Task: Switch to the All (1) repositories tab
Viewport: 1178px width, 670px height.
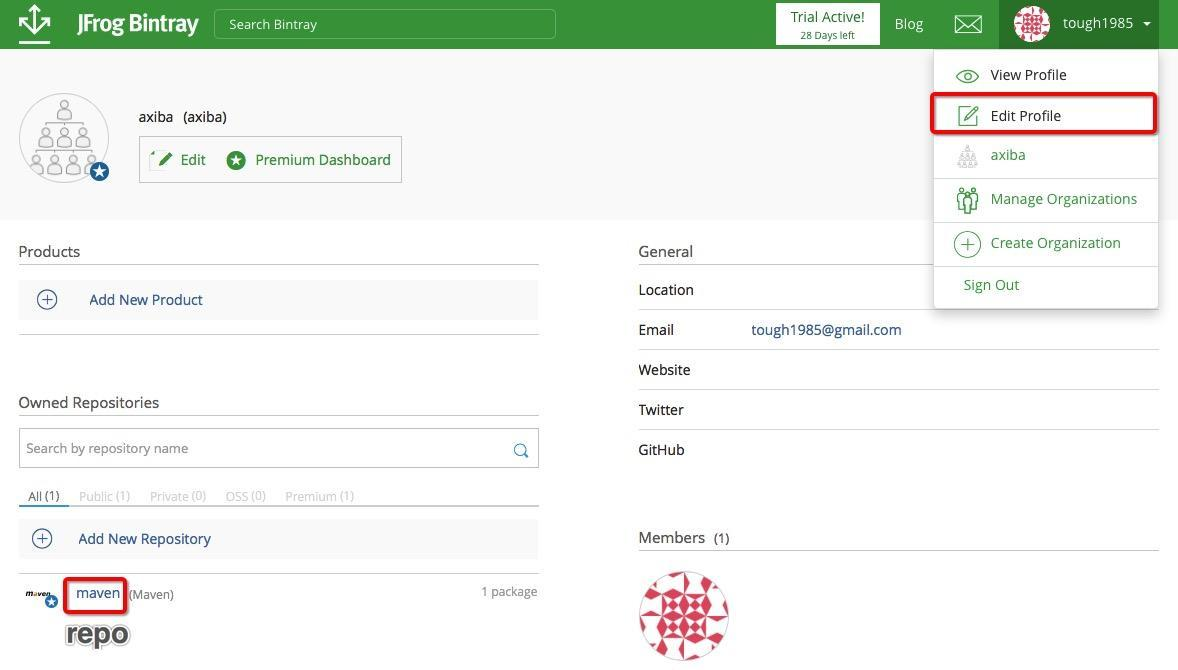Action: [x=44, y=496]
